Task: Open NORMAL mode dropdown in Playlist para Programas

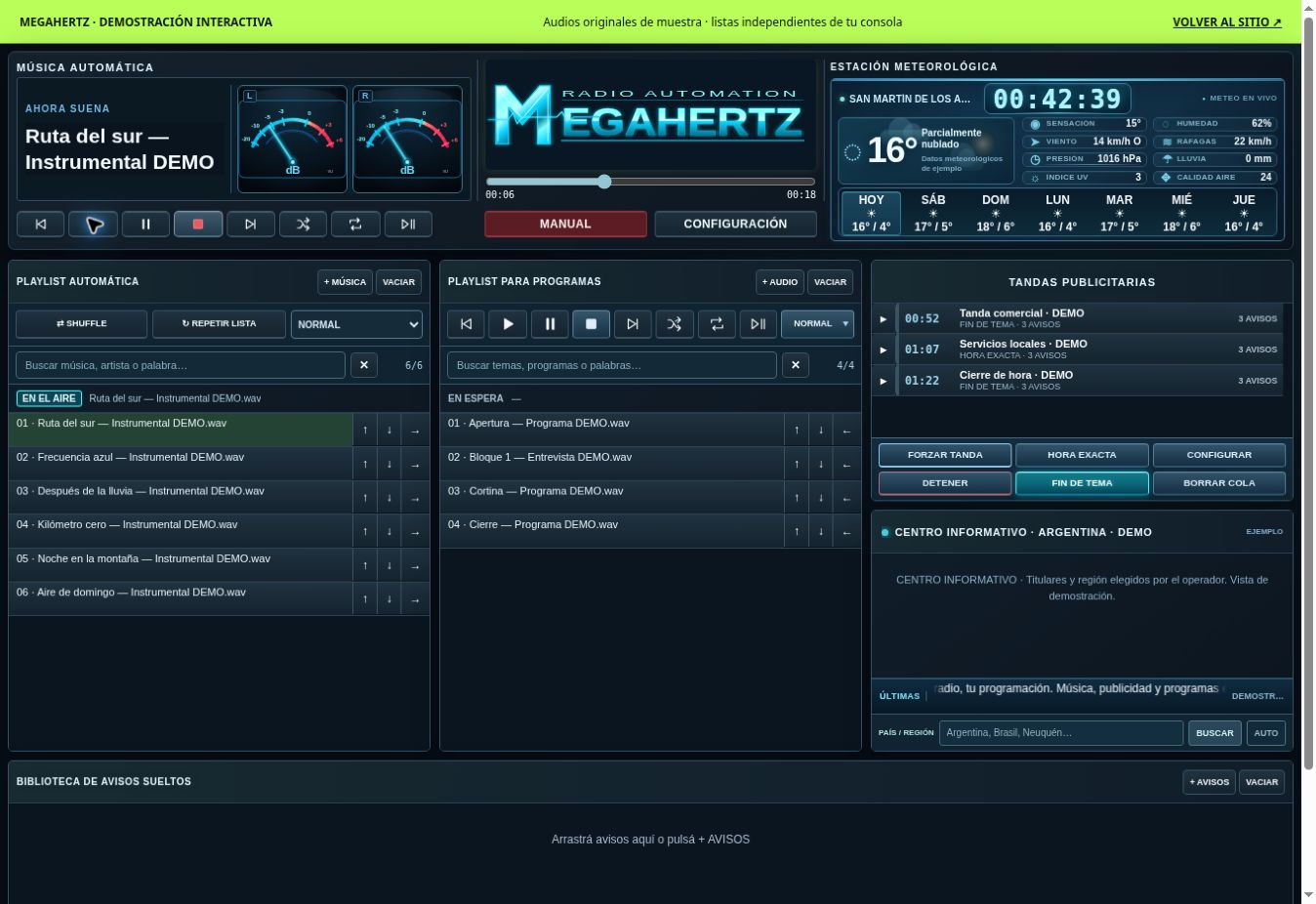Action: pyautogui.click(x=817, y=324)
